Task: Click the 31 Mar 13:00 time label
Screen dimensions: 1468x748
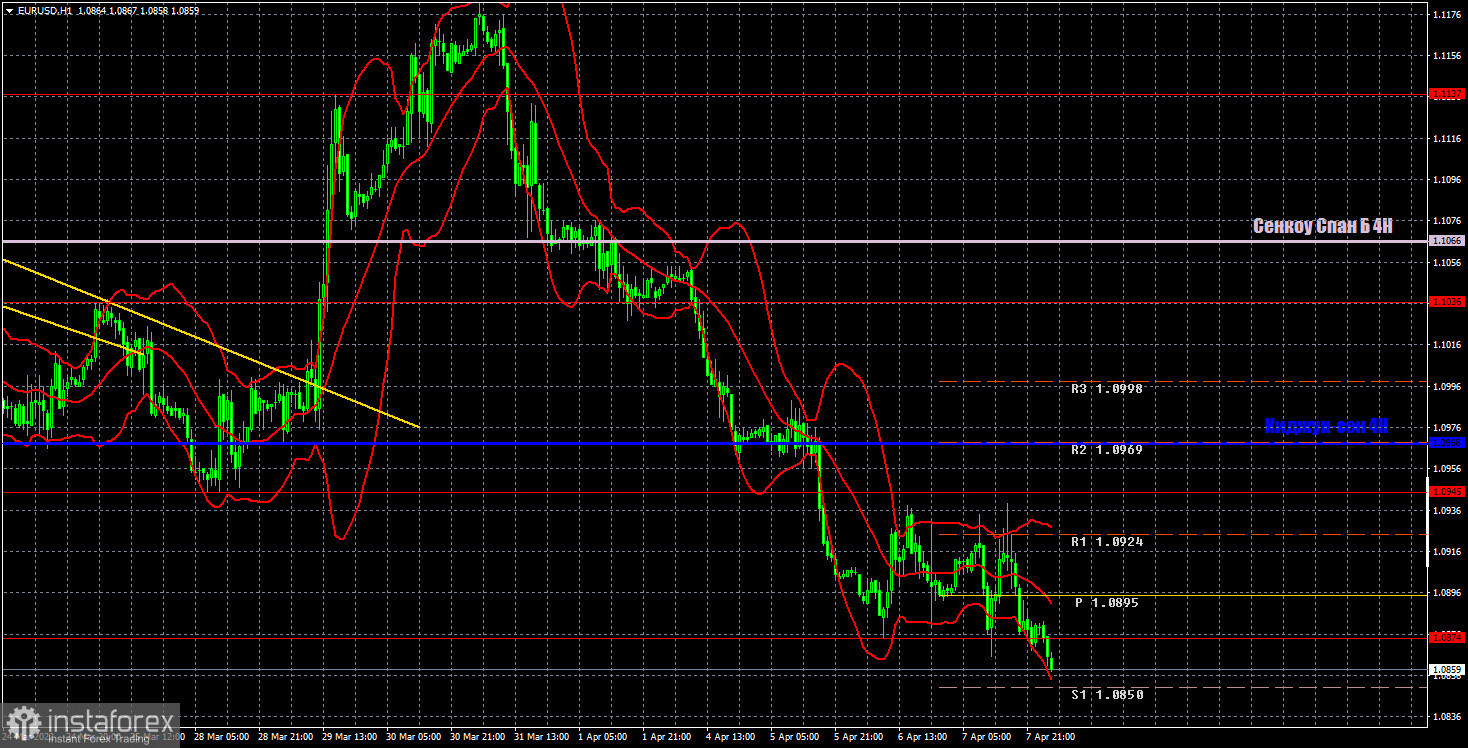Action: [540, 737]
